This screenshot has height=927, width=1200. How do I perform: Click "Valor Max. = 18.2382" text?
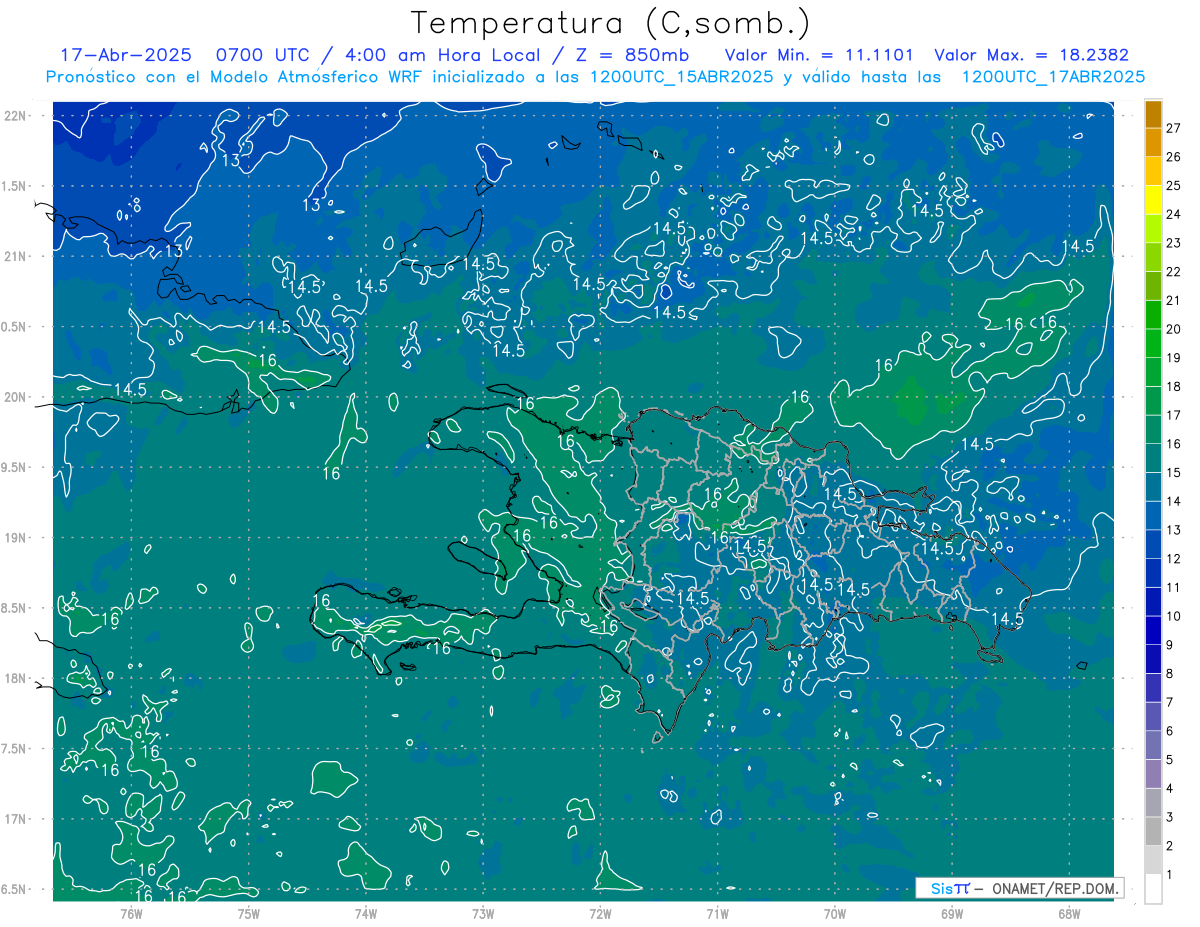[1032, 55]
